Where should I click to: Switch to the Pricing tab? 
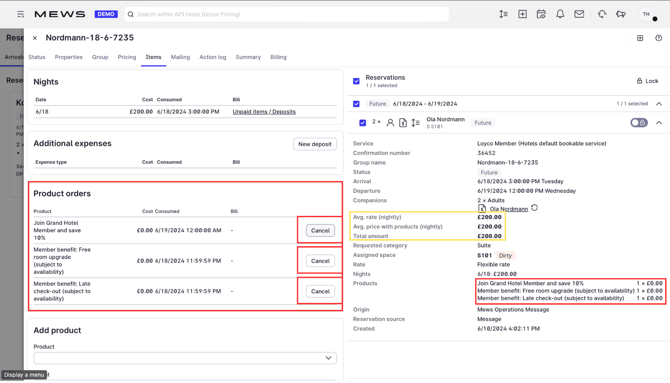point(127,57)
